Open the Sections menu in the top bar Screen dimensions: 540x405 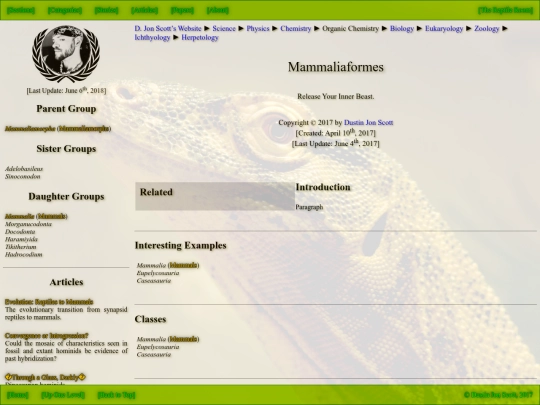21,10
